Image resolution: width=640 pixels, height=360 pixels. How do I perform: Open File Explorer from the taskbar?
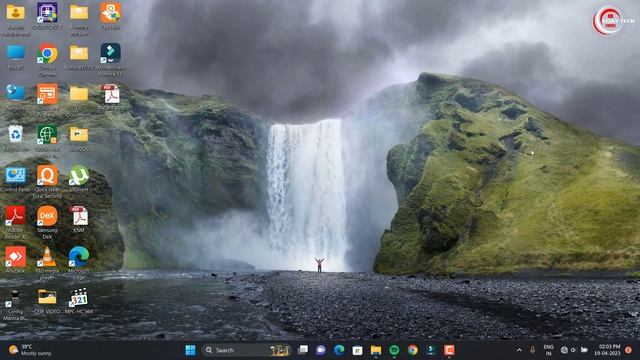(x=376, y=350)
